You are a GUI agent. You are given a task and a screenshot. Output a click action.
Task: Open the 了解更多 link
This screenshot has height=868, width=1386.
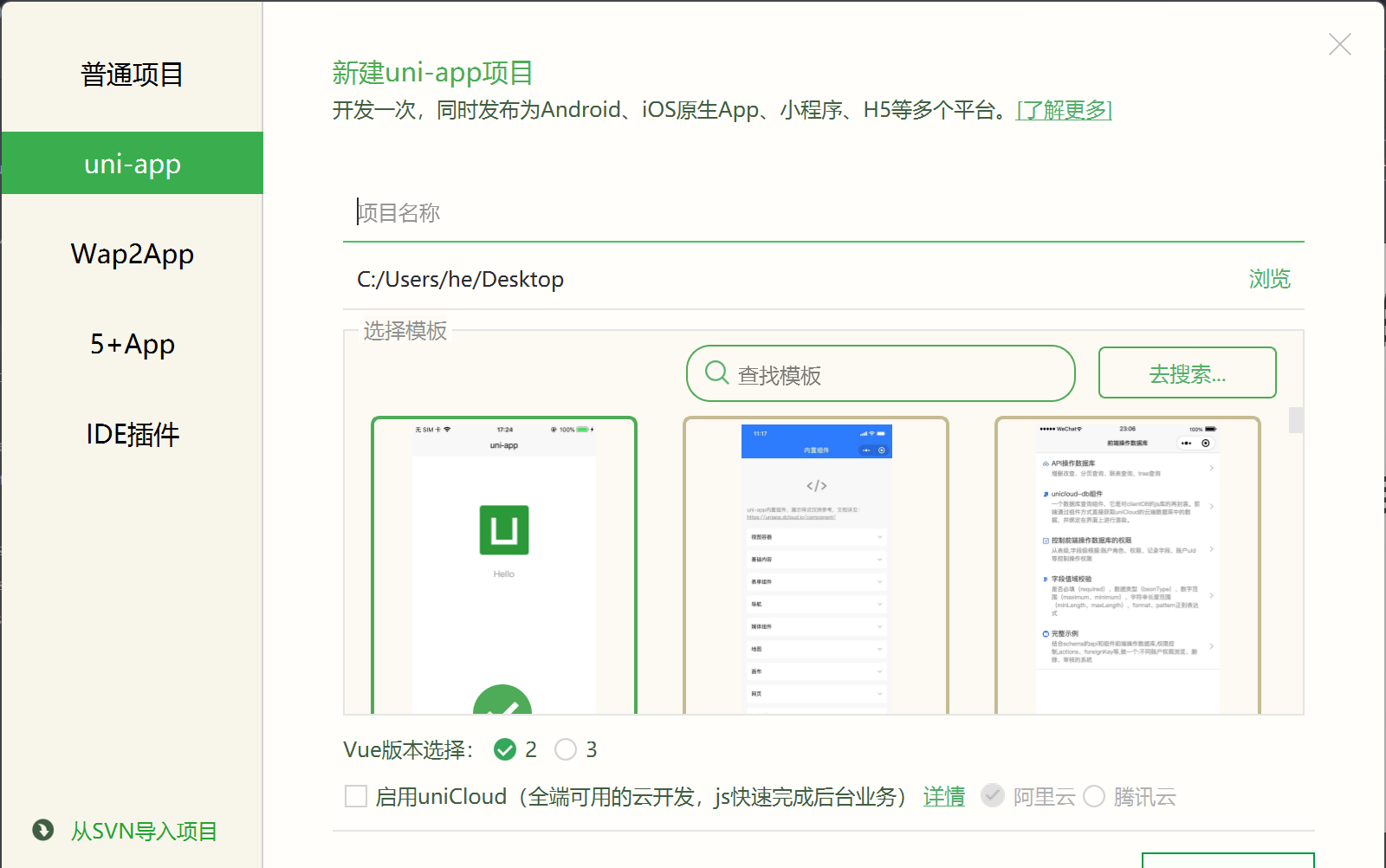(x=1064, y=110)
